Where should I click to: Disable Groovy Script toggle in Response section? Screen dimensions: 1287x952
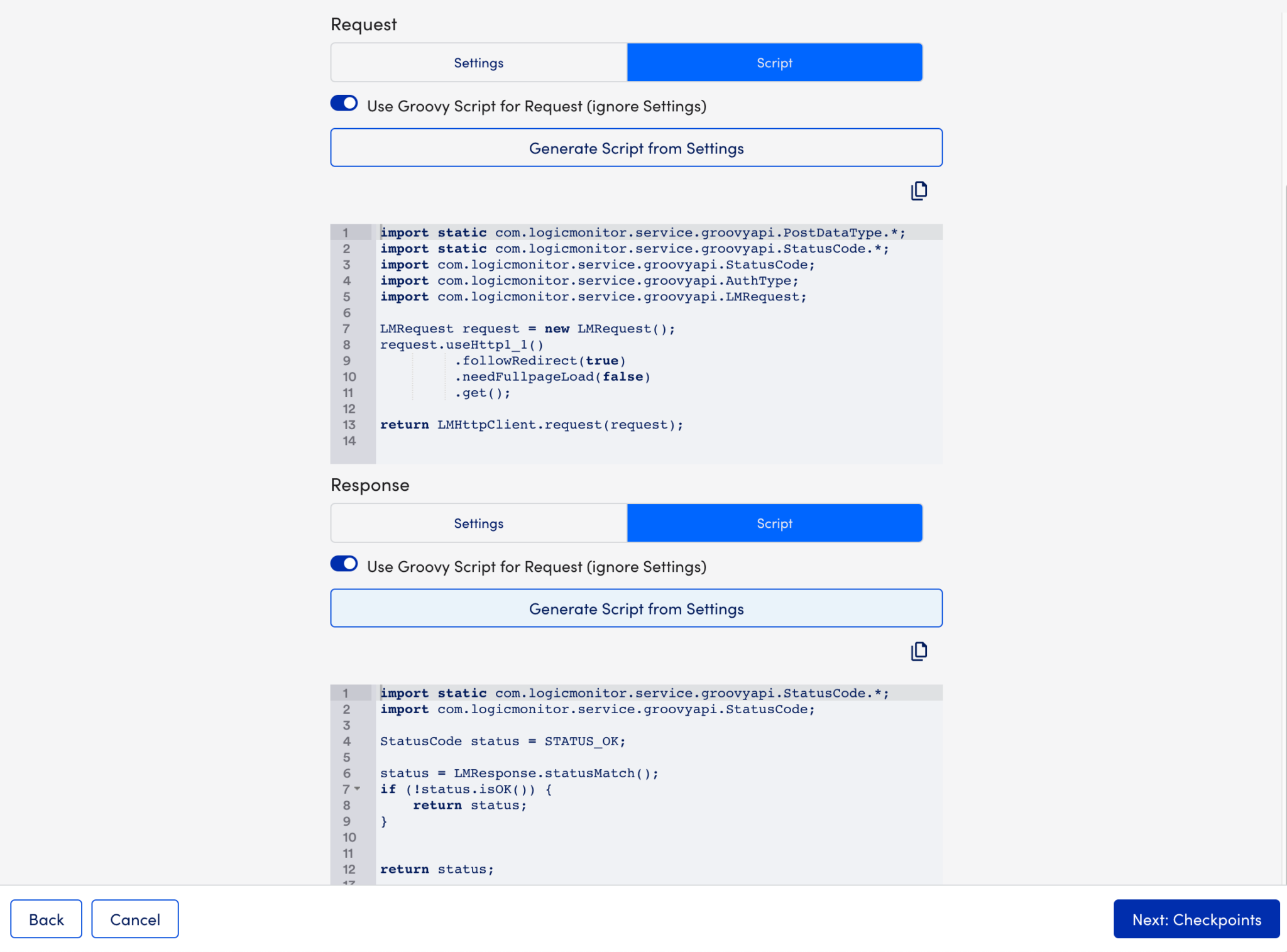point(344,564)
